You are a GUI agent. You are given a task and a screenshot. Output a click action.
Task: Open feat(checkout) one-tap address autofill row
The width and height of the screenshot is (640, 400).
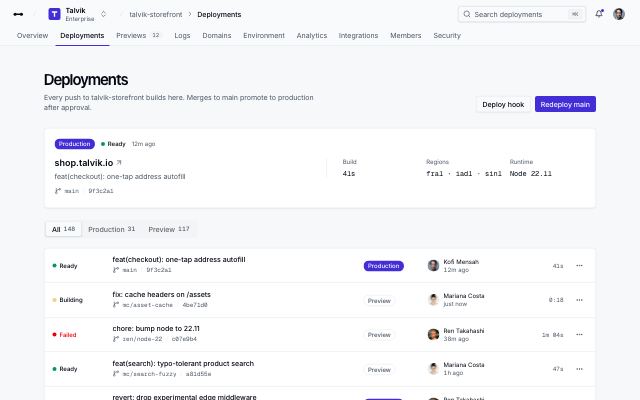(x=319, y=266)
